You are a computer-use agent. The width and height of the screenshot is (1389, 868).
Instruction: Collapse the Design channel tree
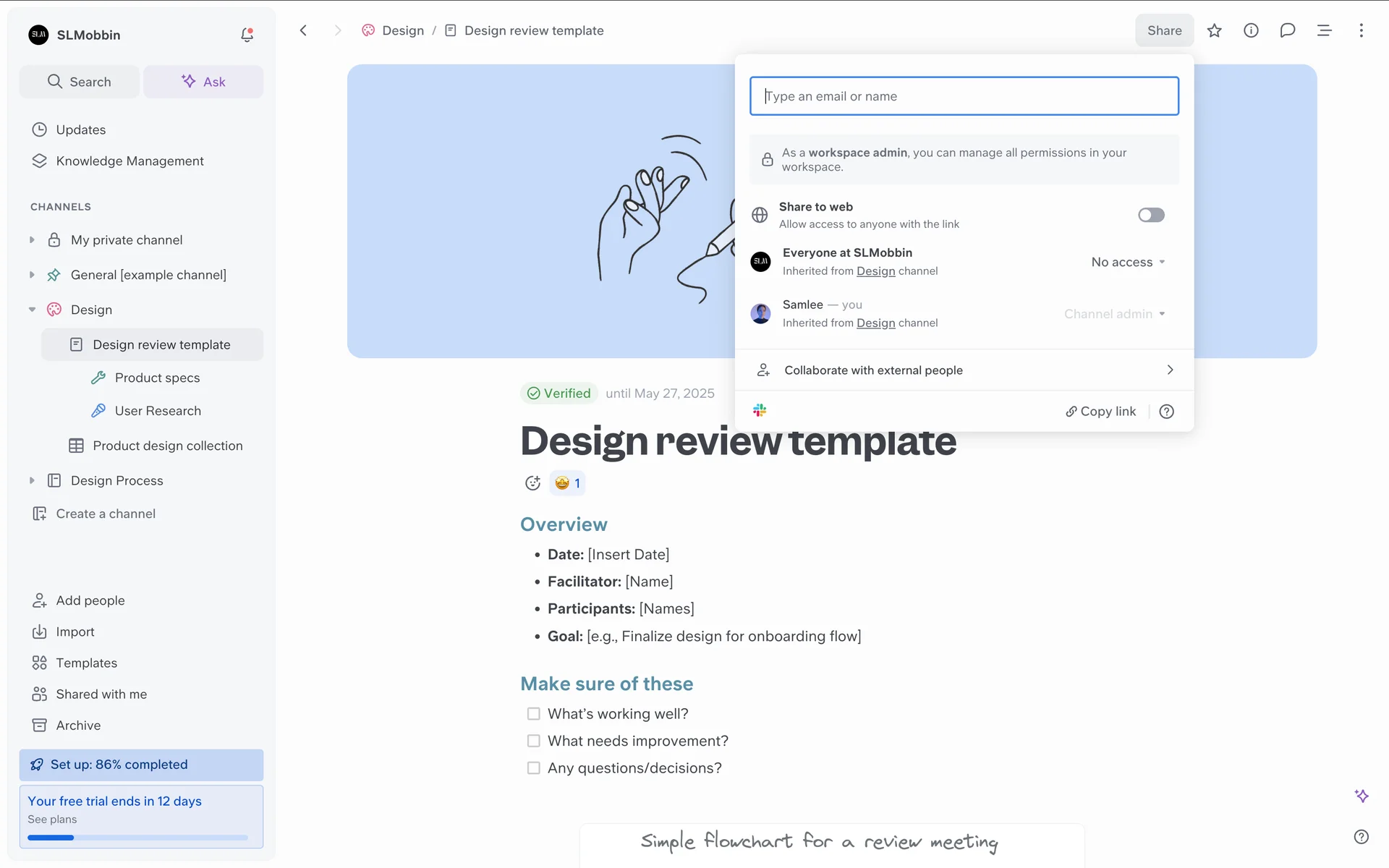(x=32, y=310)
